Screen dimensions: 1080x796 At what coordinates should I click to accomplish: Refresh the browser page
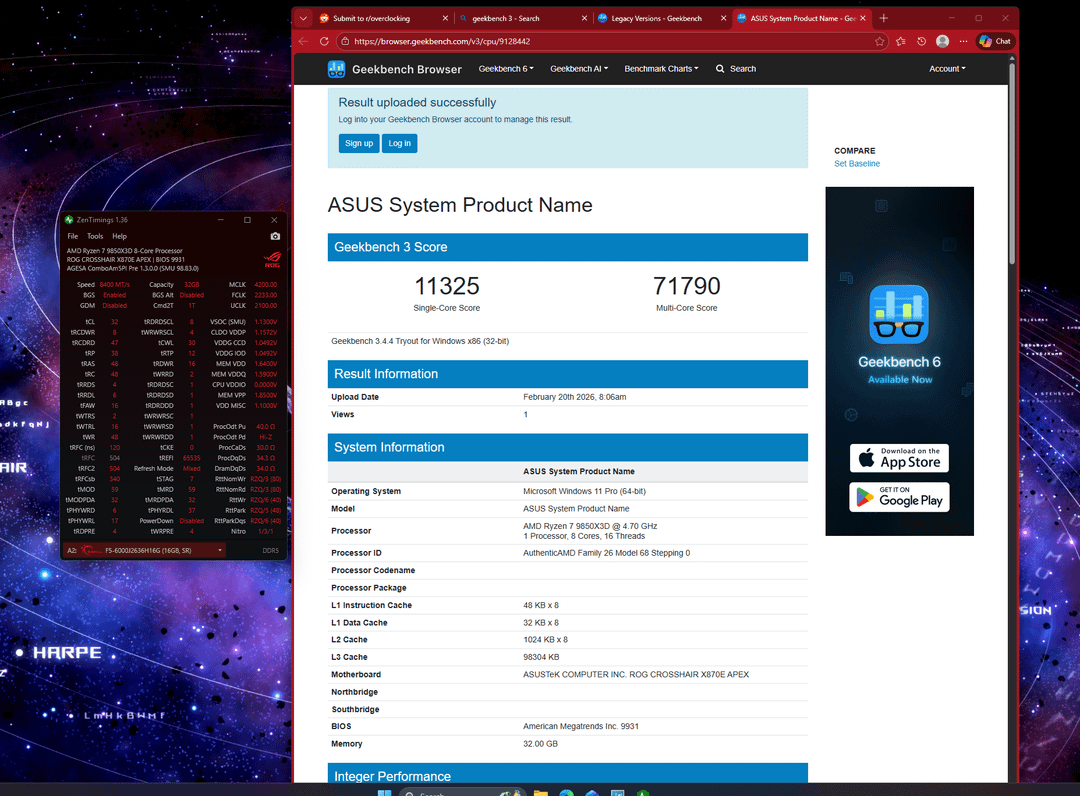pos(324,41)
